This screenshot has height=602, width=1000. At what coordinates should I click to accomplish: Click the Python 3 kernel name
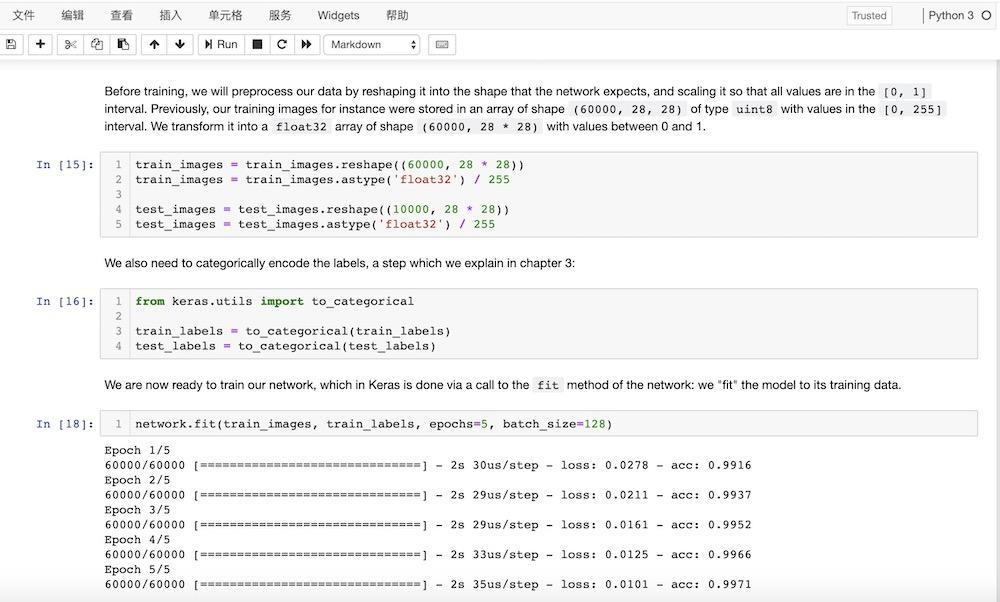click(951, 15)
